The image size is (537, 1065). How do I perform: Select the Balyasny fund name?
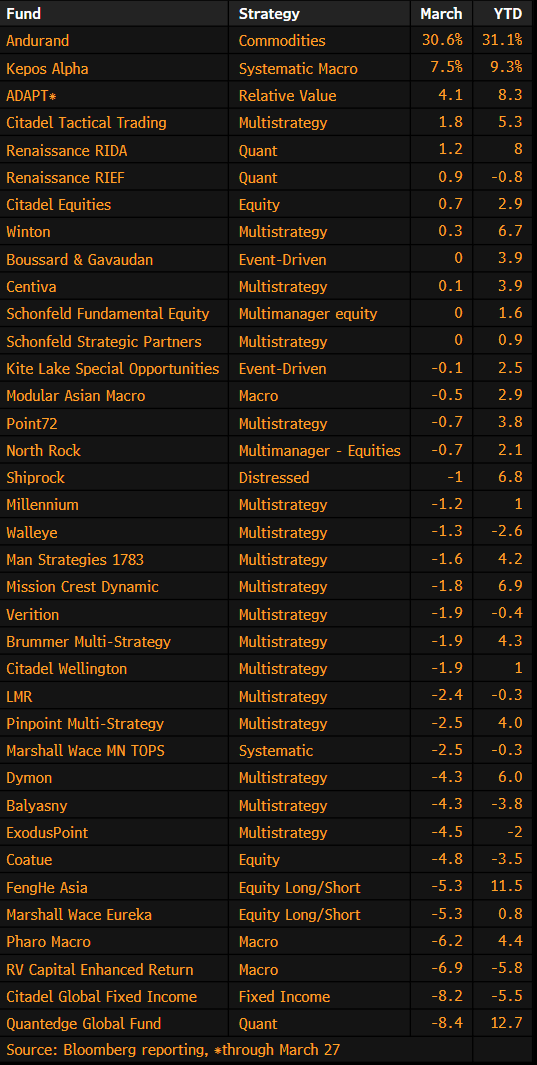tap(37, 806)
